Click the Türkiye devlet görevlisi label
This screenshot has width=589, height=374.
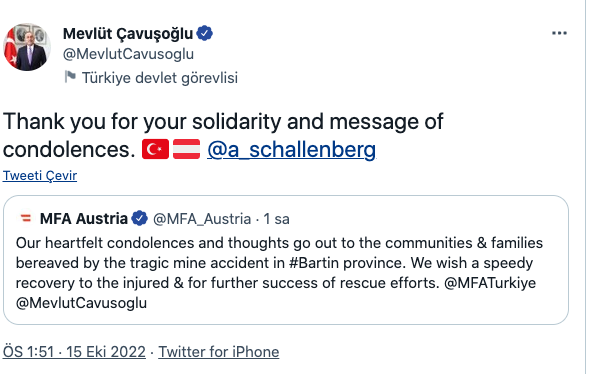coord(160,78)
